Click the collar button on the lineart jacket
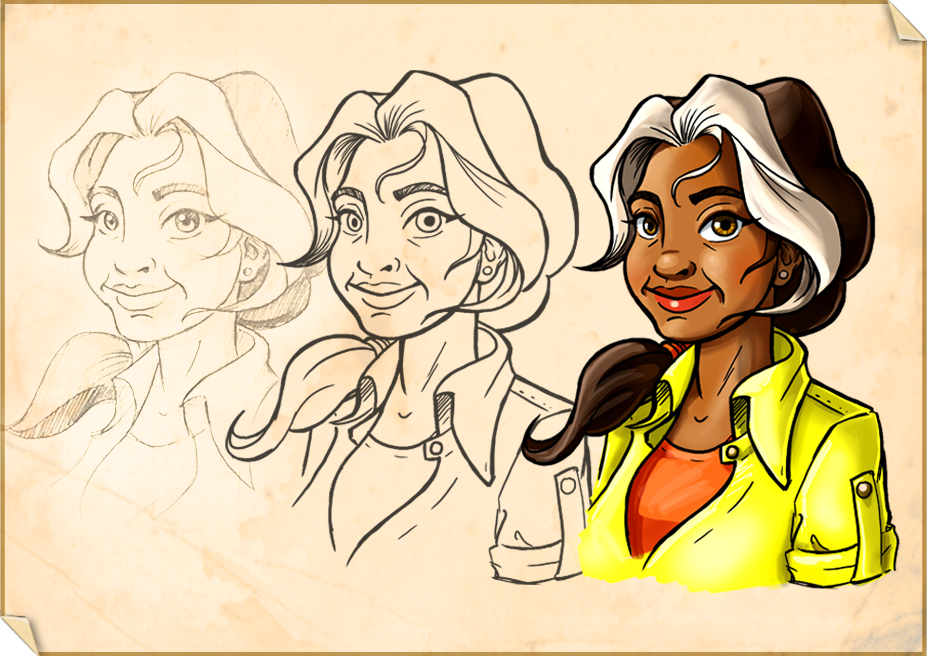This screenshot has width=928, height=656. pyautogui.click(x=436, y=447)
